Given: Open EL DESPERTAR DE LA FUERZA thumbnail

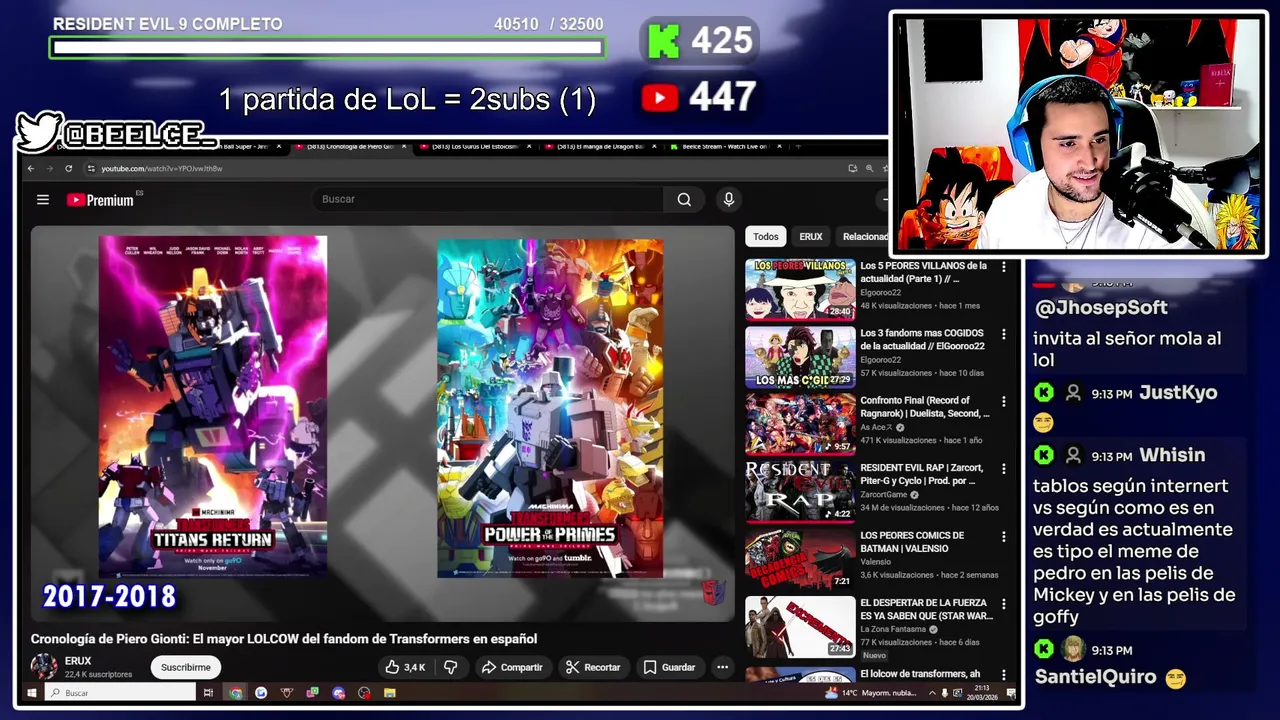Looking at the screenshot, I should 800,627.
